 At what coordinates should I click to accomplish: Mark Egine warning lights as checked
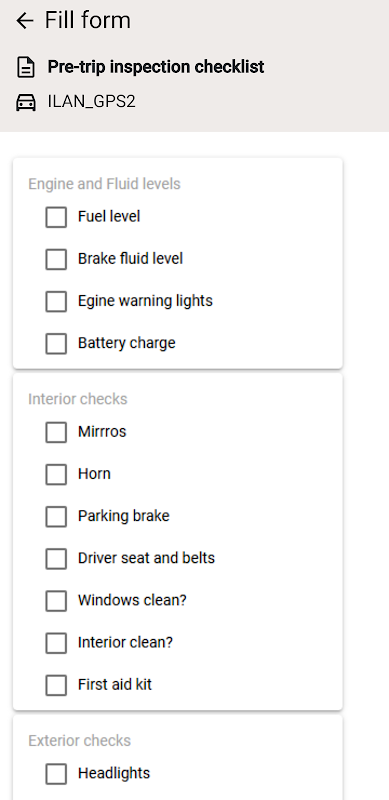tap(56, 301)
